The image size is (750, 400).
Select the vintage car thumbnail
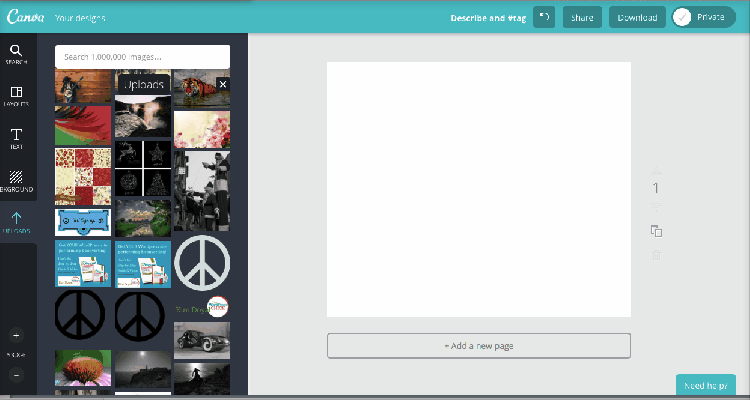pyautogui.click(x=202, y=340)
